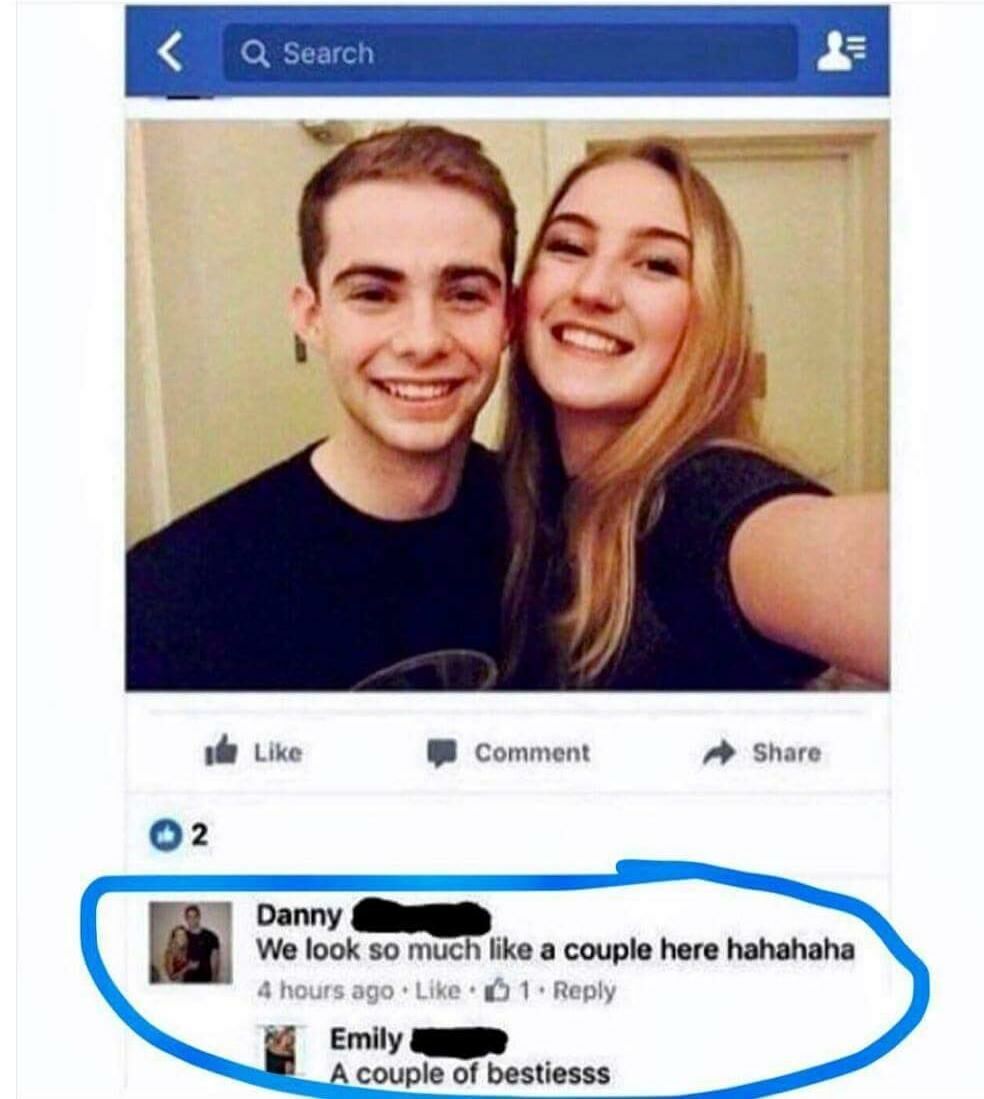
Task: Open the blue reaction count badge
Action: click(x=165, y=835)
